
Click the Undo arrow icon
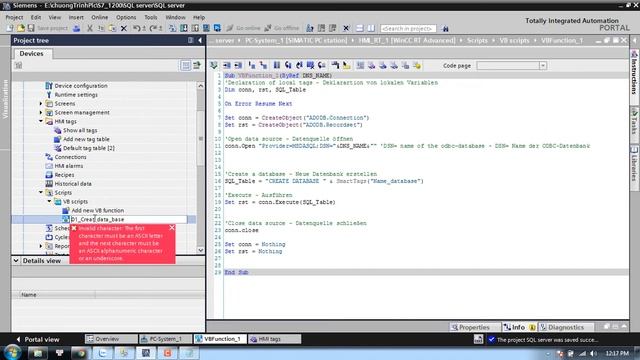[138, 28]
